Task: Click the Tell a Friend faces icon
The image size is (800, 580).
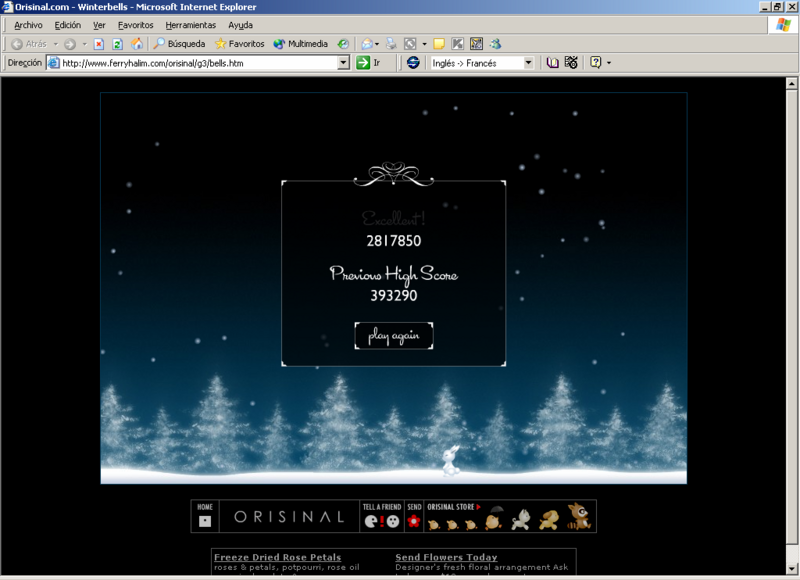Action: (x=381, y=520)
